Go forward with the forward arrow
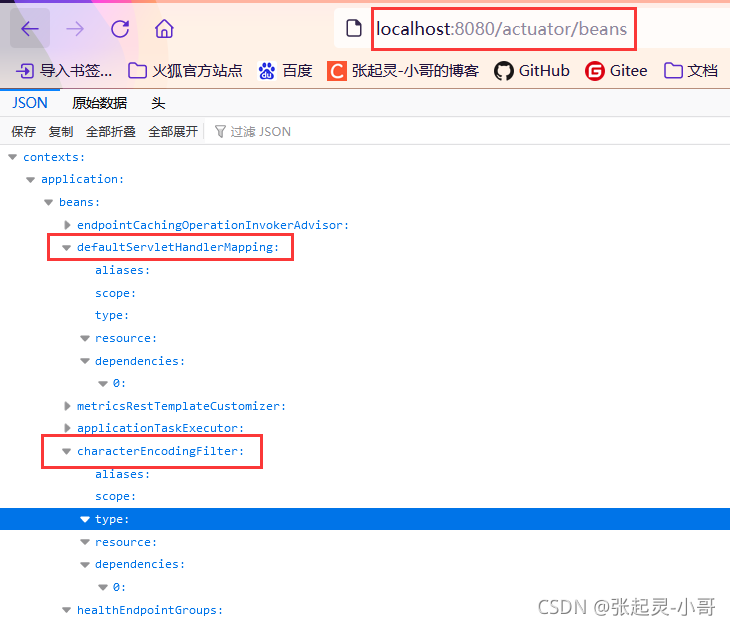 coord(75,29)
